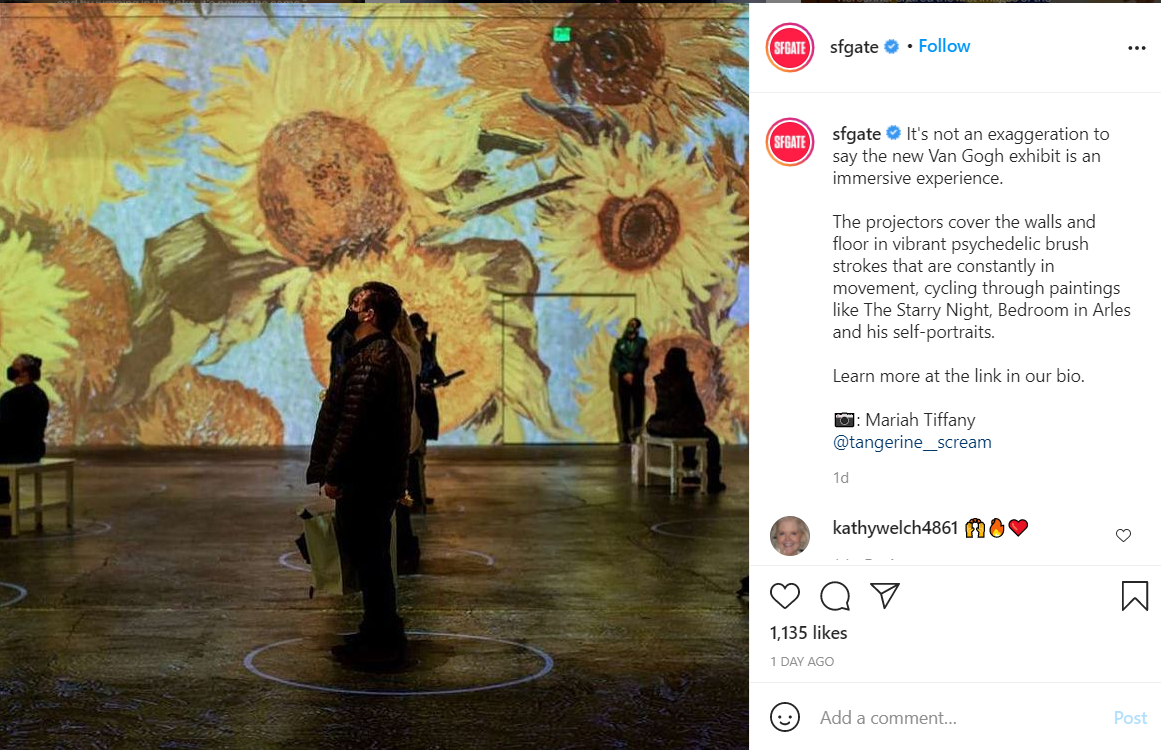Click the sfgate username in header
Viewport: 1161px width, 750px height.
pos(854,47)
